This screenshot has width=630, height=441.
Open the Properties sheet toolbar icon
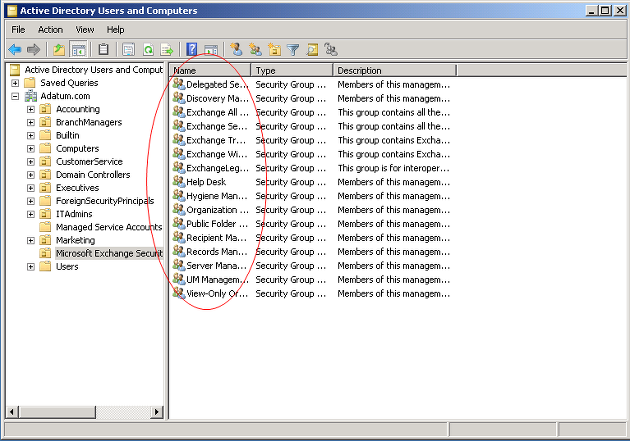[x=129, y=50]
